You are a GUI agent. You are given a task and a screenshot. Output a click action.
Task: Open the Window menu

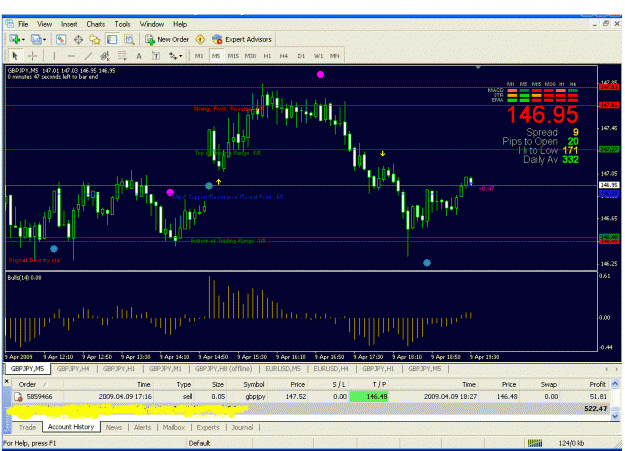click(152, 24)
